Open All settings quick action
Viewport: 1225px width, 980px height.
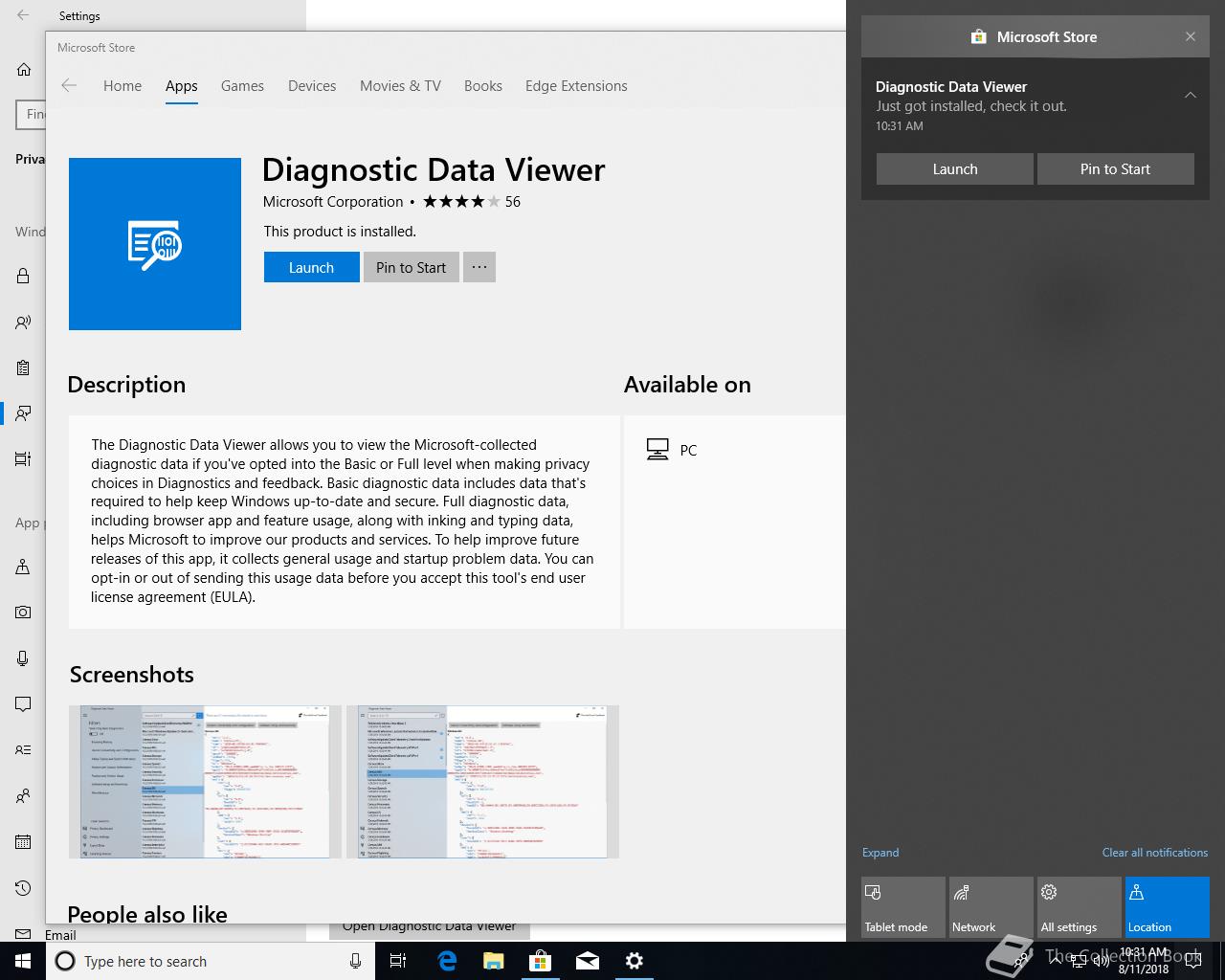click(x=1080, y=907)
